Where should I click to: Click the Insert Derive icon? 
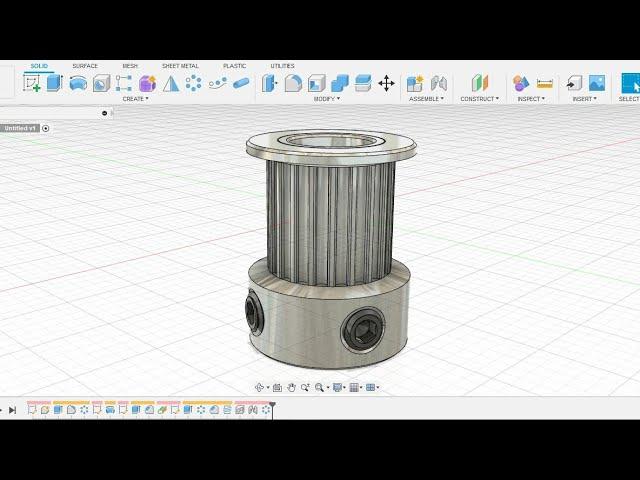click(x=574, y=83)
